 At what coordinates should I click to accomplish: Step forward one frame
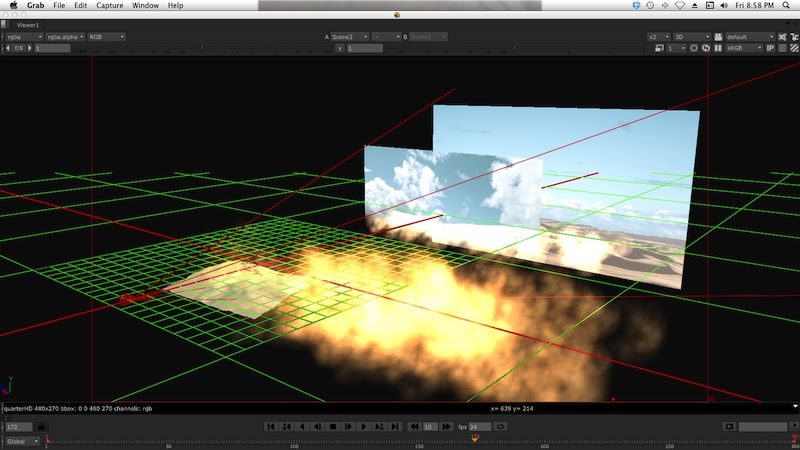coord(348,427)
